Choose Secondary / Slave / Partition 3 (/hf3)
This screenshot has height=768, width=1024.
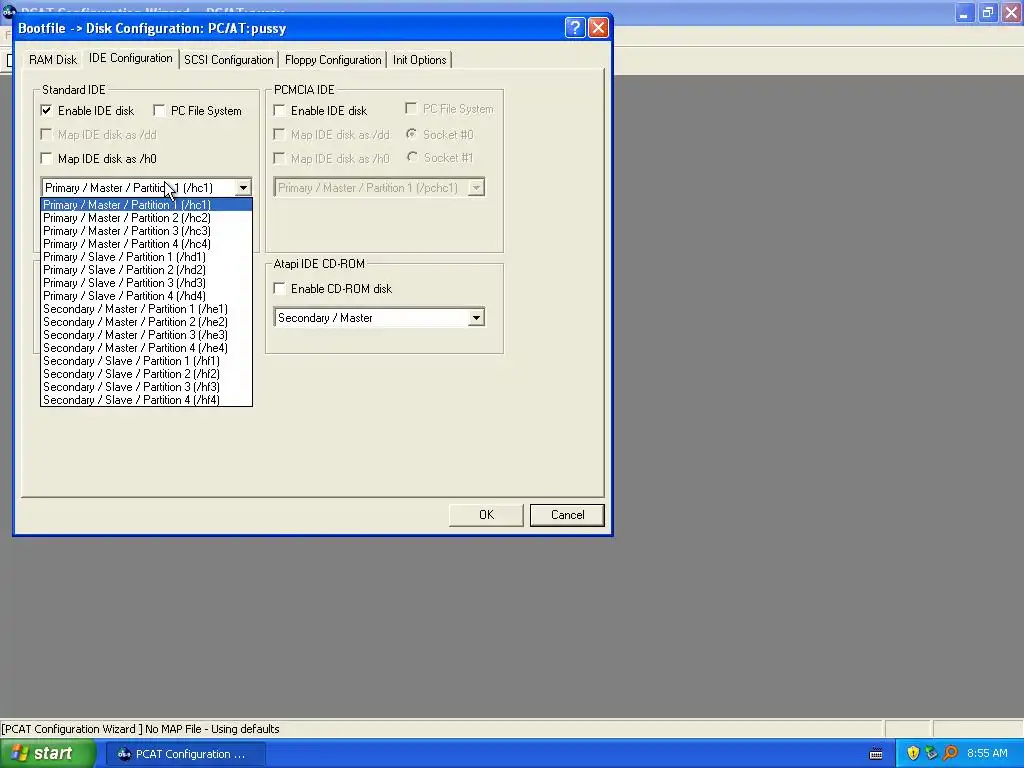[146, 387]
